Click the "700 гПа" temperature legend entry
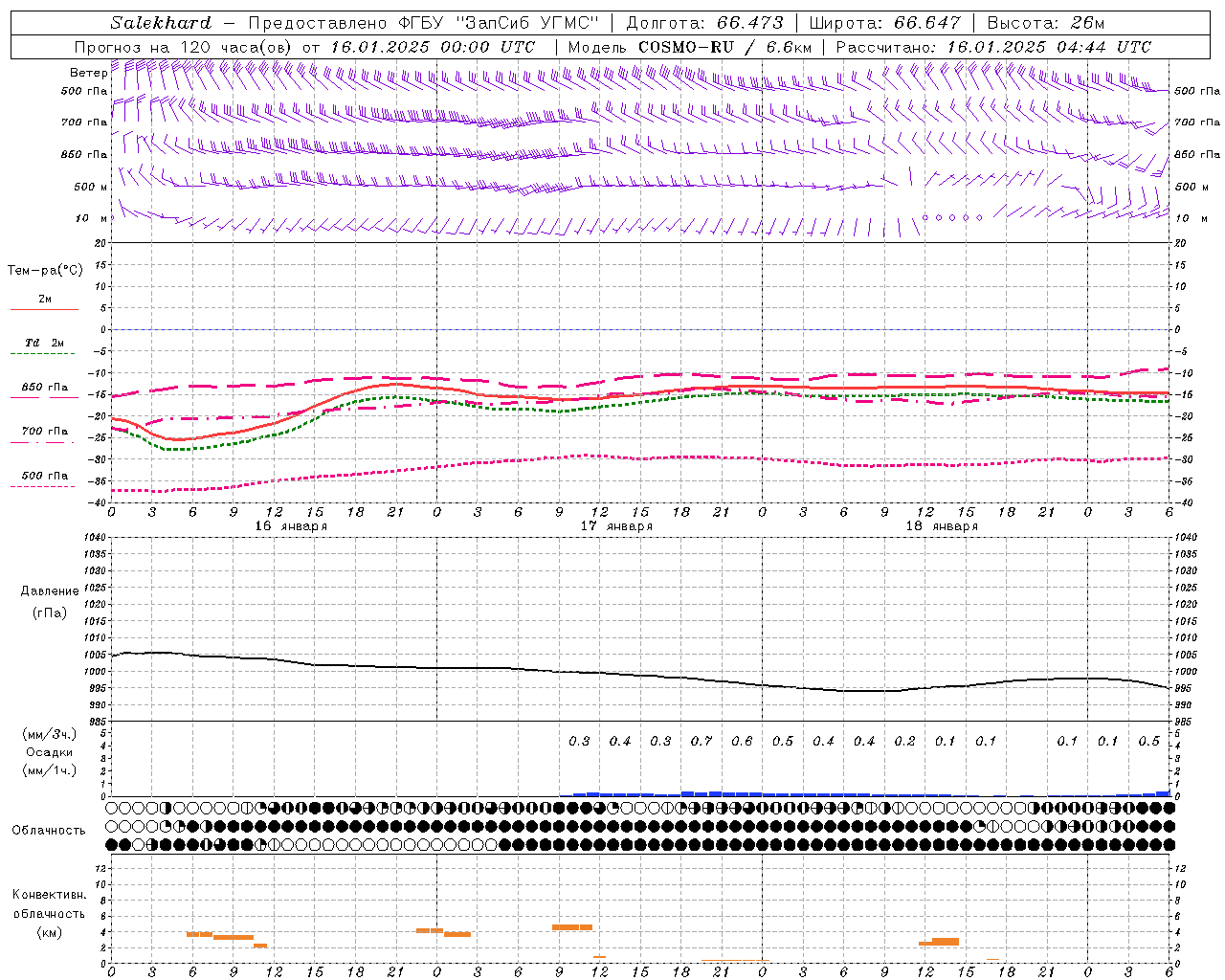Viewport: 1225px width, 980px height. click(x=45, y=432)
